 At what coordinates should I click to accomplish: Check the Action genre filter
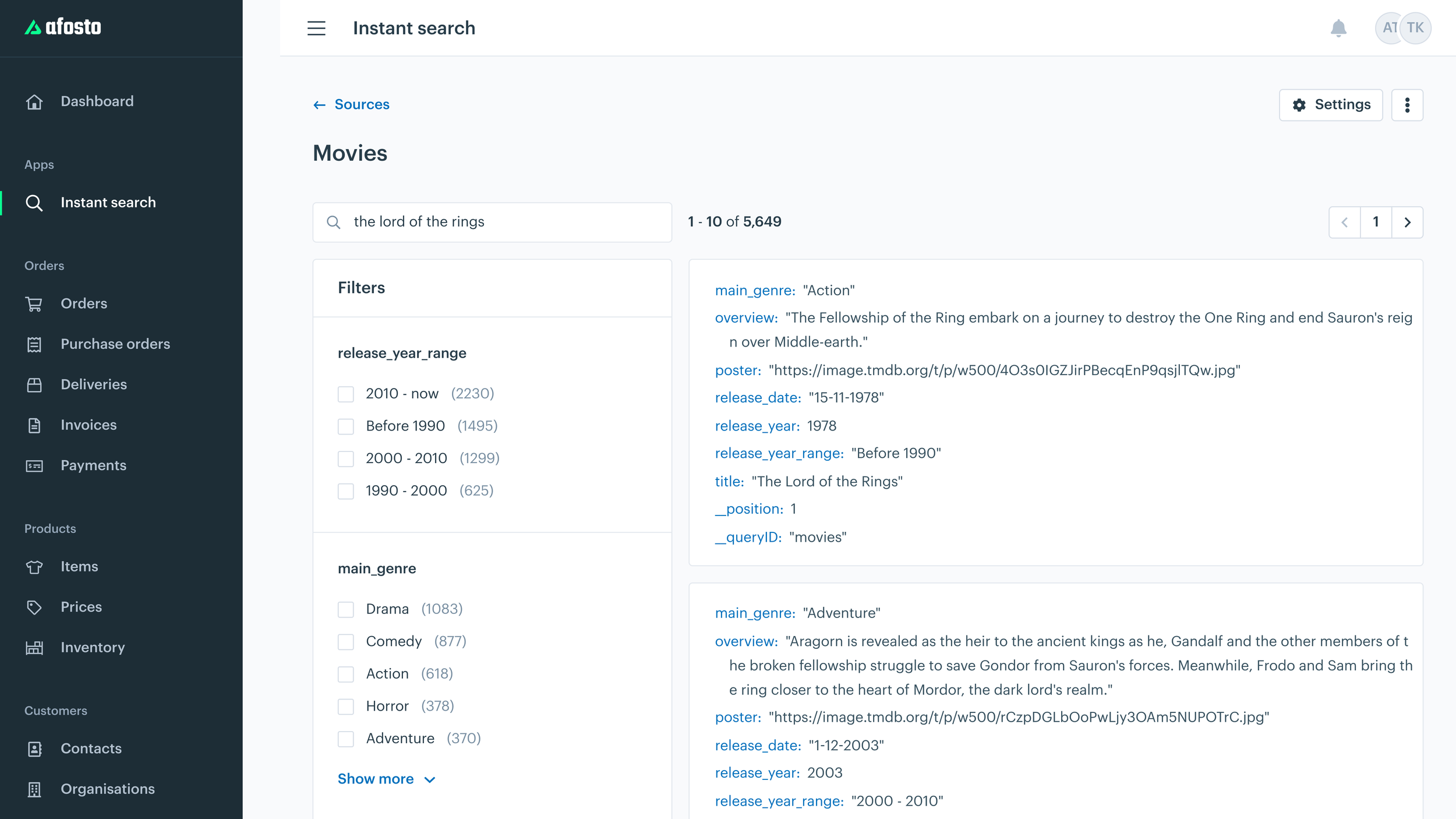click(x=346, y=674)
